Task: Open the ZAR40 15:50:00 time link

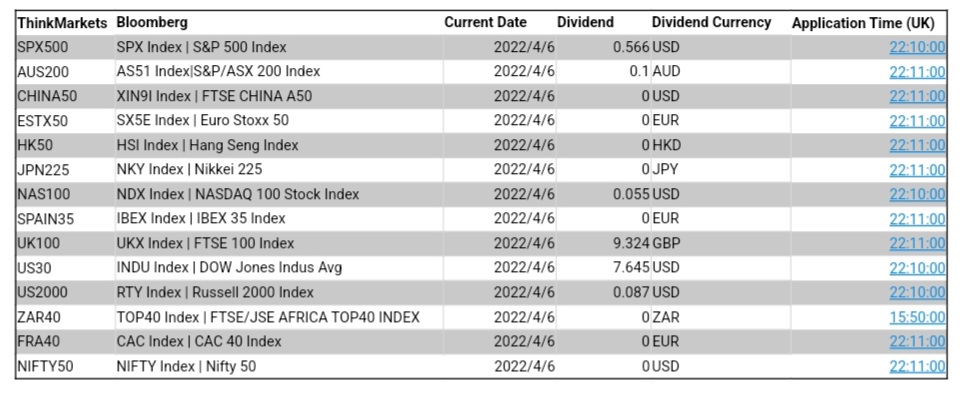Action: (x=917, y=317)
